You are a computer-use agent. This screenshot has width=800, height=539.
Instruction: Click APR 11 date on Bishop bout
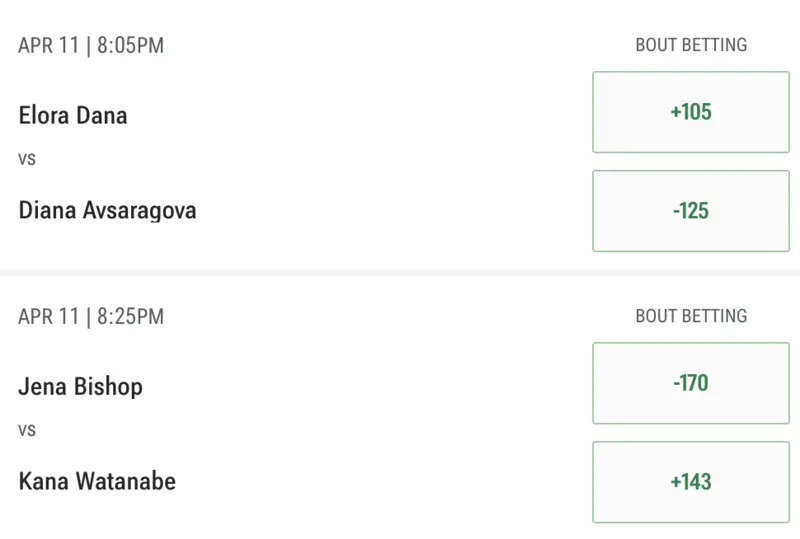tap(50, 317)
